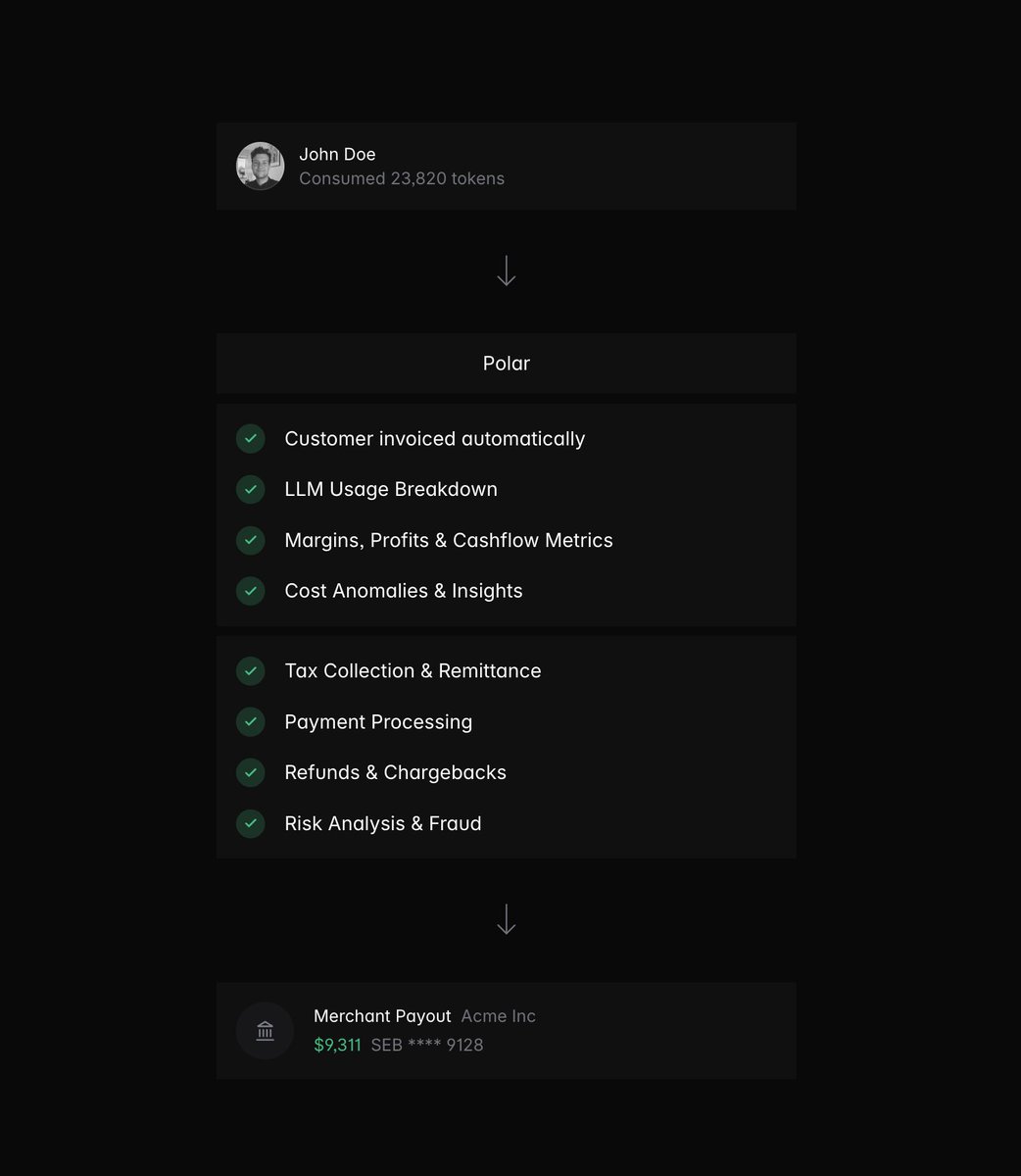Click the check icon beside LLM Usage Breakdown

tap(251, 489)
